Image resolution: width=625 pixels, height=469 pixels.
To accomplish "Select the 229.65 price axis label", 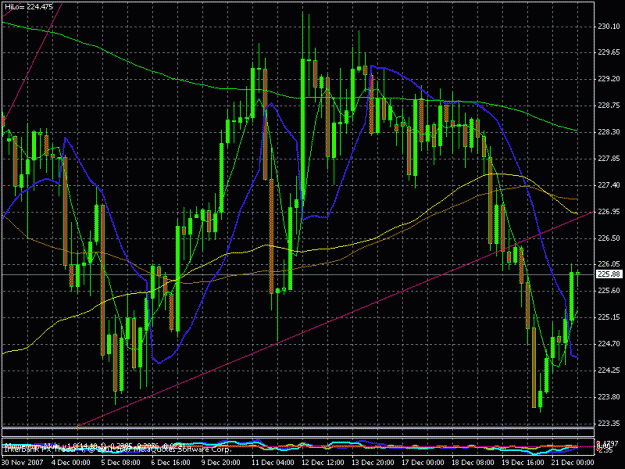I will click(609, 53).
